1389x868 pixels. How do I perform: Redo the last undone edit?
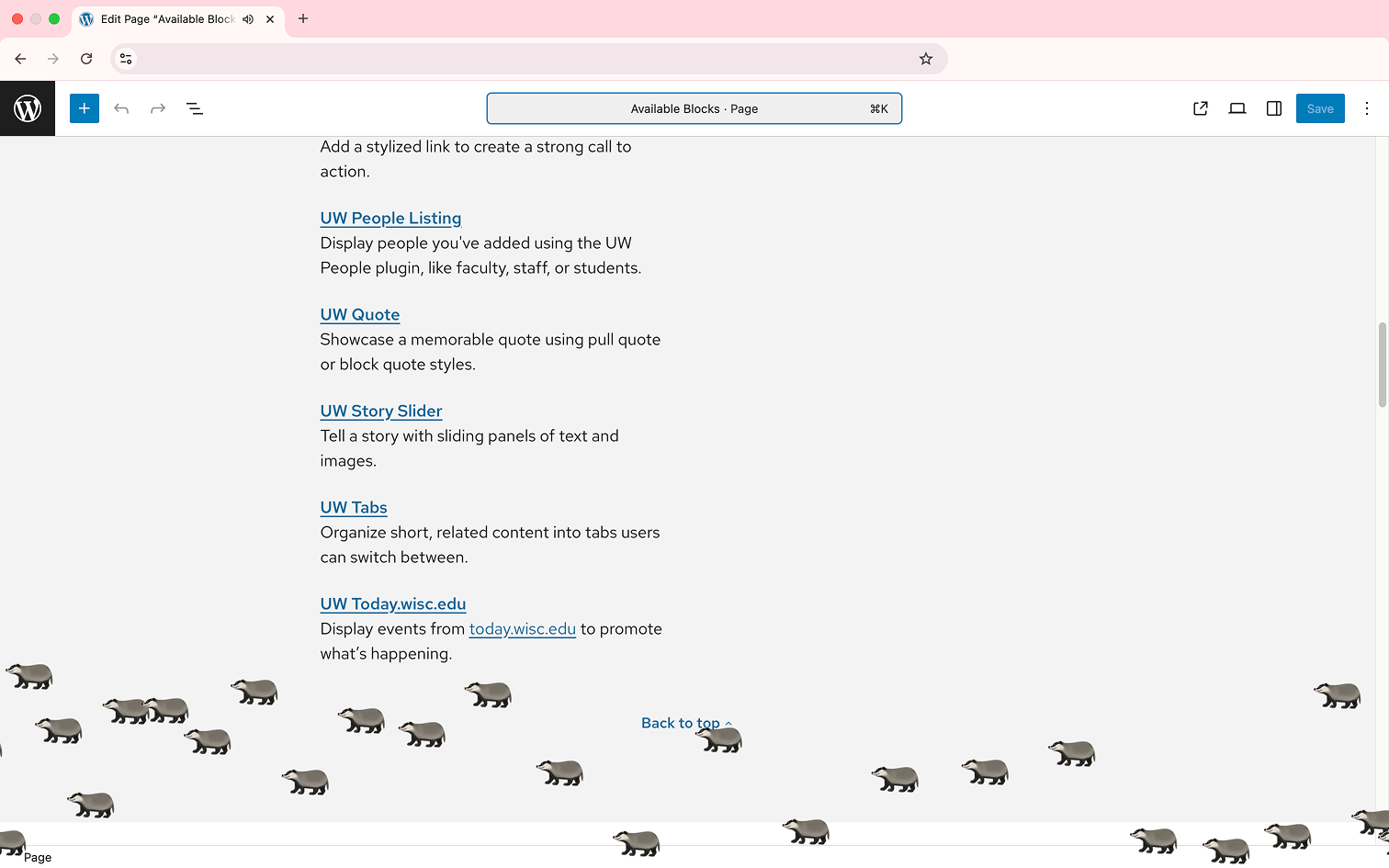158,108
